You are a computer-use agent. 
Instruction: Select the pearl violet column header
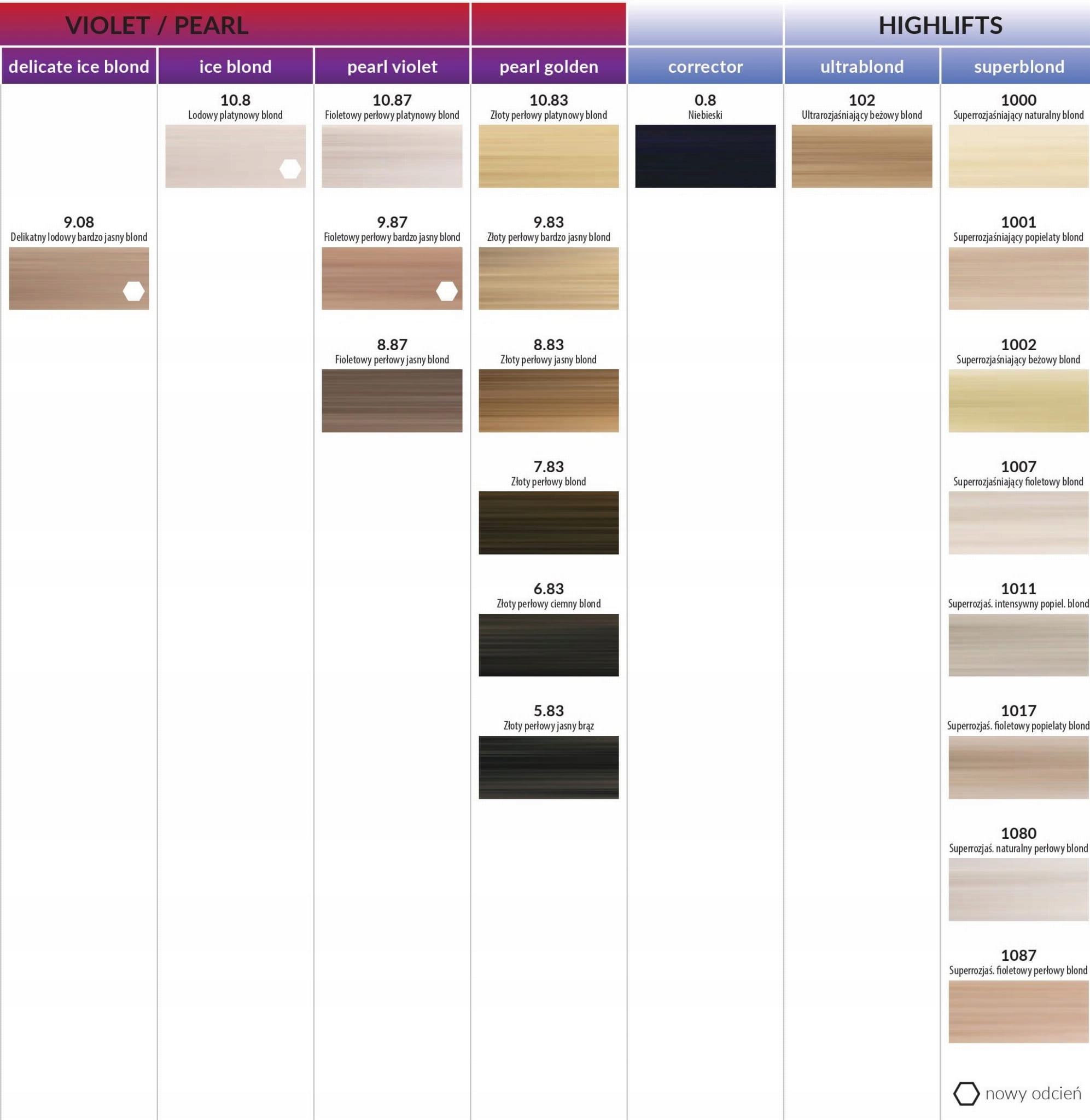coord(392,66)
